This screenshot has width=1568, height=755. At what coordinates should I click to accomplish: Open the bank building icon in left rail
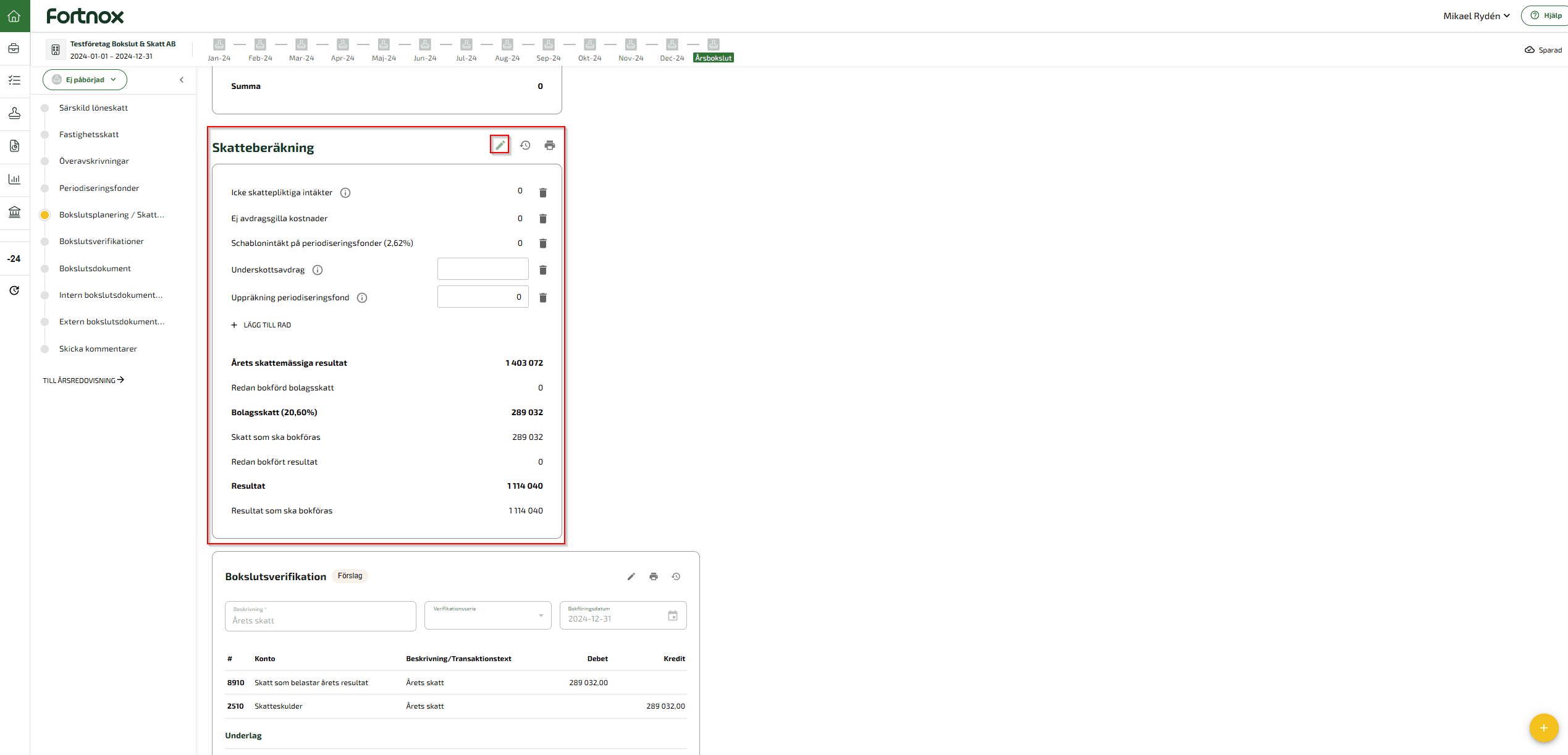(14, 213)
